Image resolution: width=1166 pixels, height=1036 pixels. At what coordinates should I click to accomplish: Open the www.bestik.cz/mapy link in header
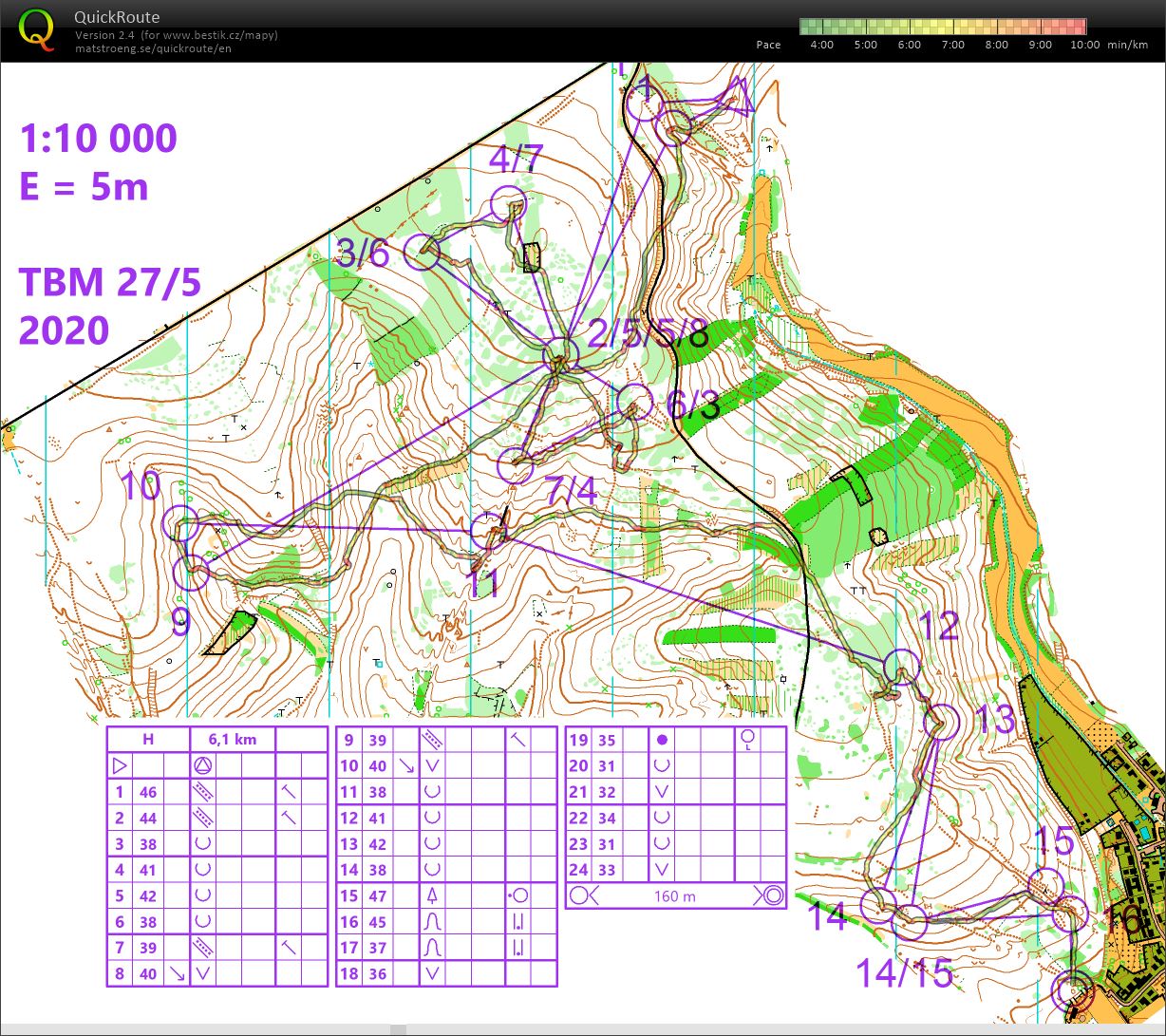[x=219, y=35]
